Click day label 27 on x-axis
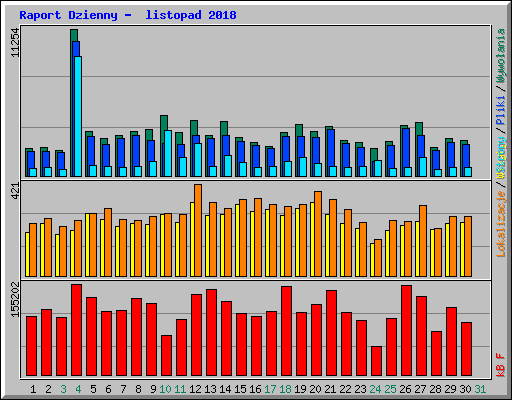The height and width of the screenshot is (400, 512). click(420, 389)
